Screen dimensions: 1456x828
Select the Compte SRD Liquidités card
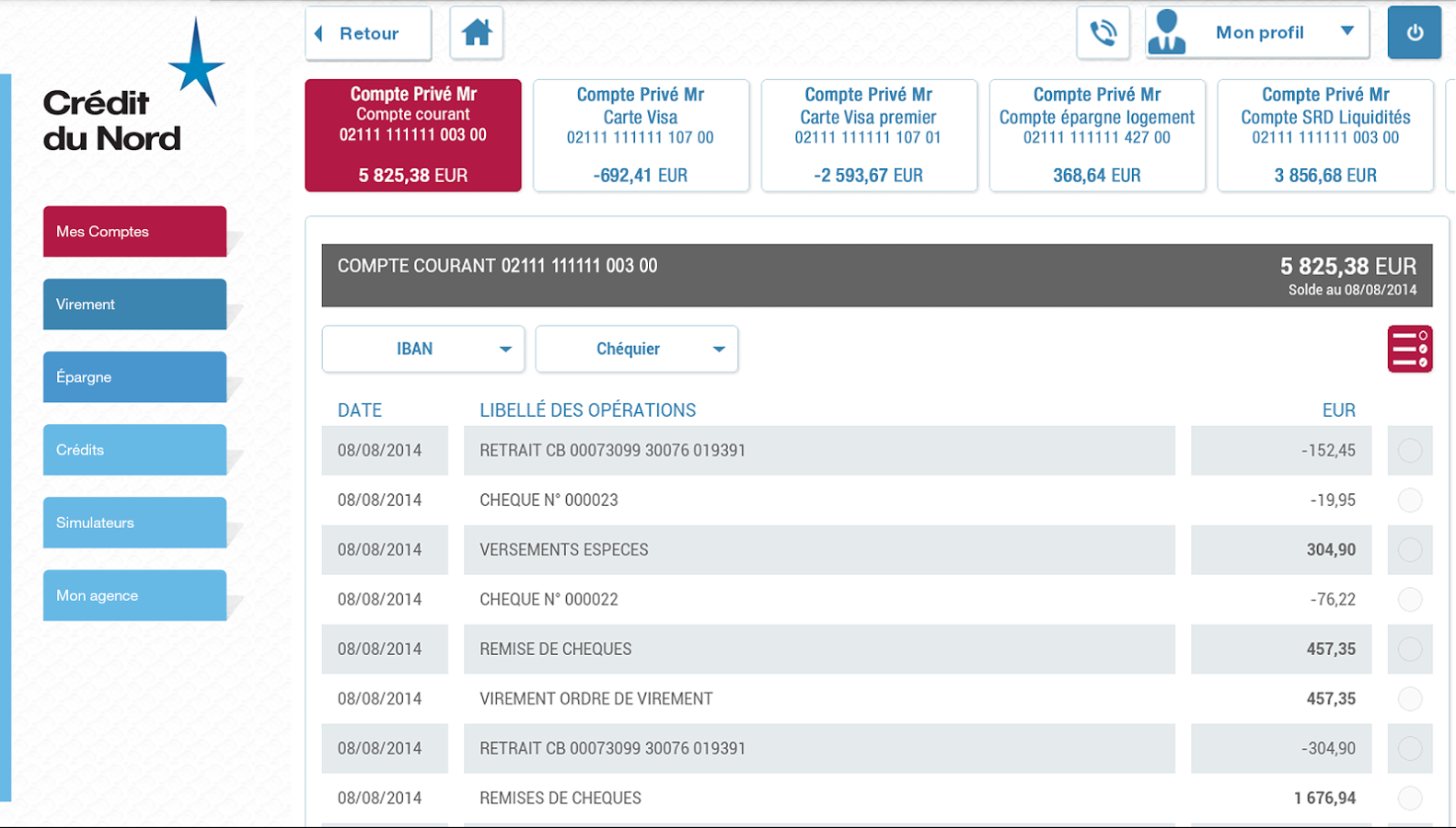(1325, 135)
